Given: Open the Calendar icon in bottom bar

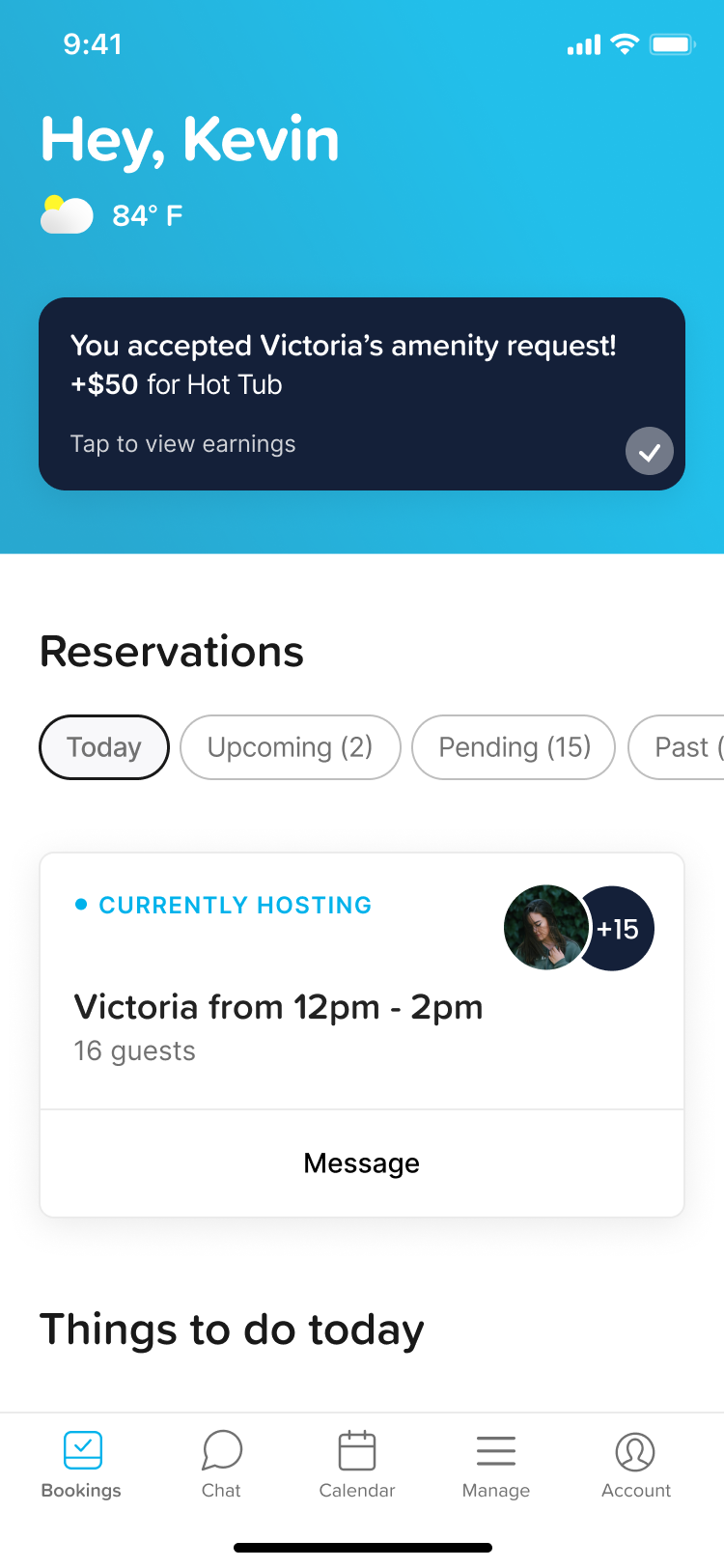Looking at the screenshot, I should point(357,1450).
